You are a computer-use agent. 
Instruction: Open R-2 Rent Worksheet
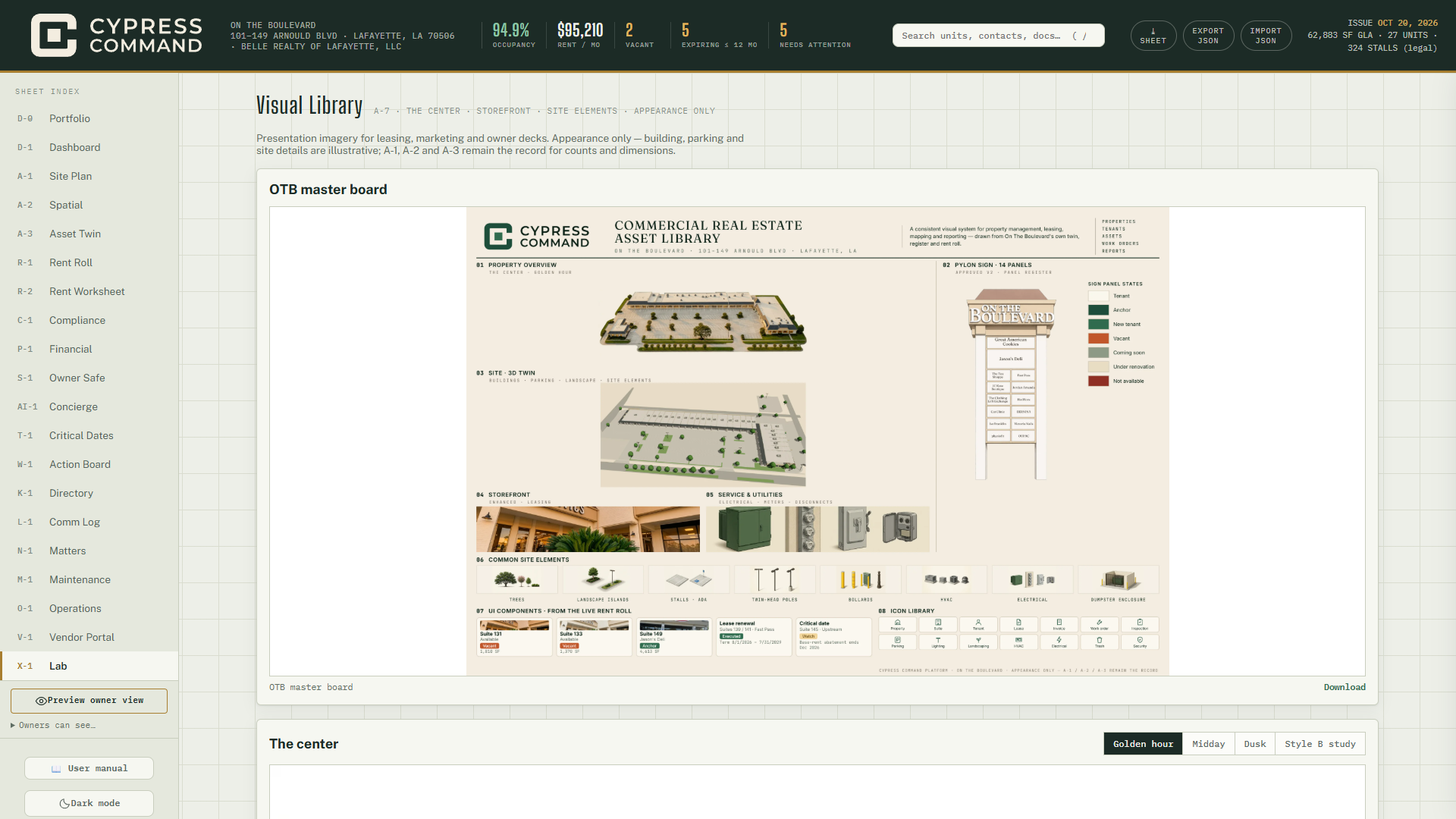(89, 291)
